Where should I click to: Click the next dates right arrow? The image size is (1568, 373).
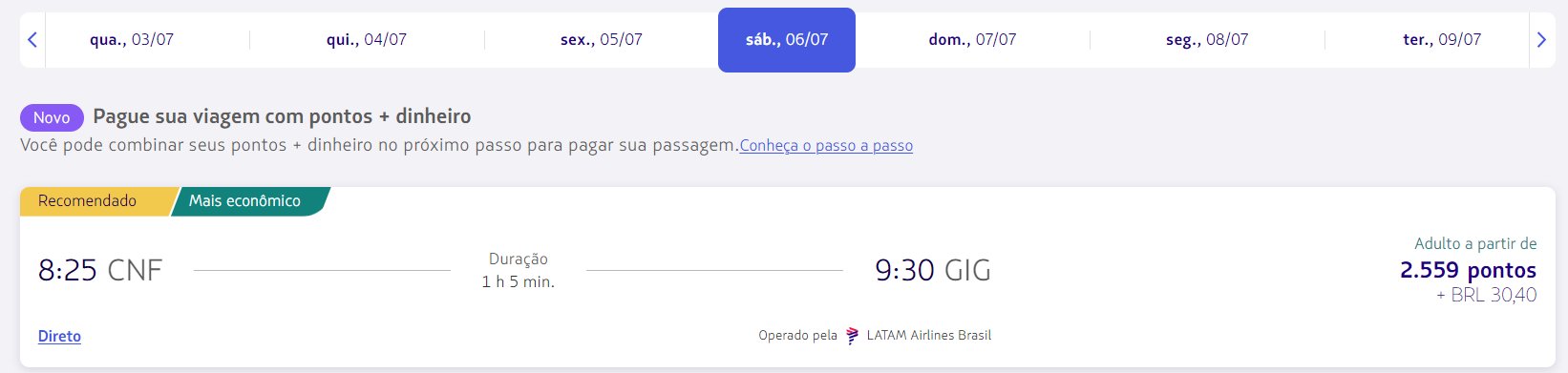pyautogui.click(x=1541, y=40)
